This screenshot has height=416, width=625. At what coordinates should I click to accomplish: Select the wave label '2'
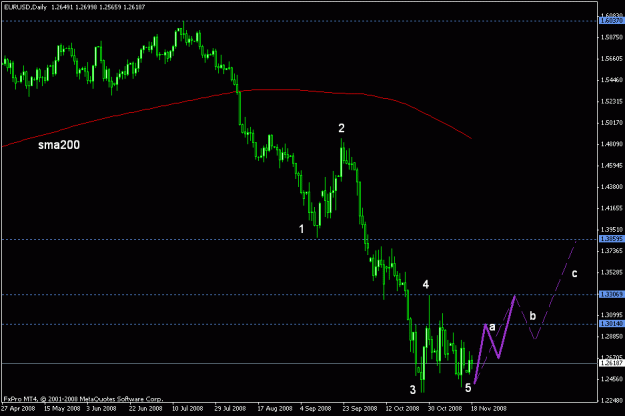[x=341, y=128]
